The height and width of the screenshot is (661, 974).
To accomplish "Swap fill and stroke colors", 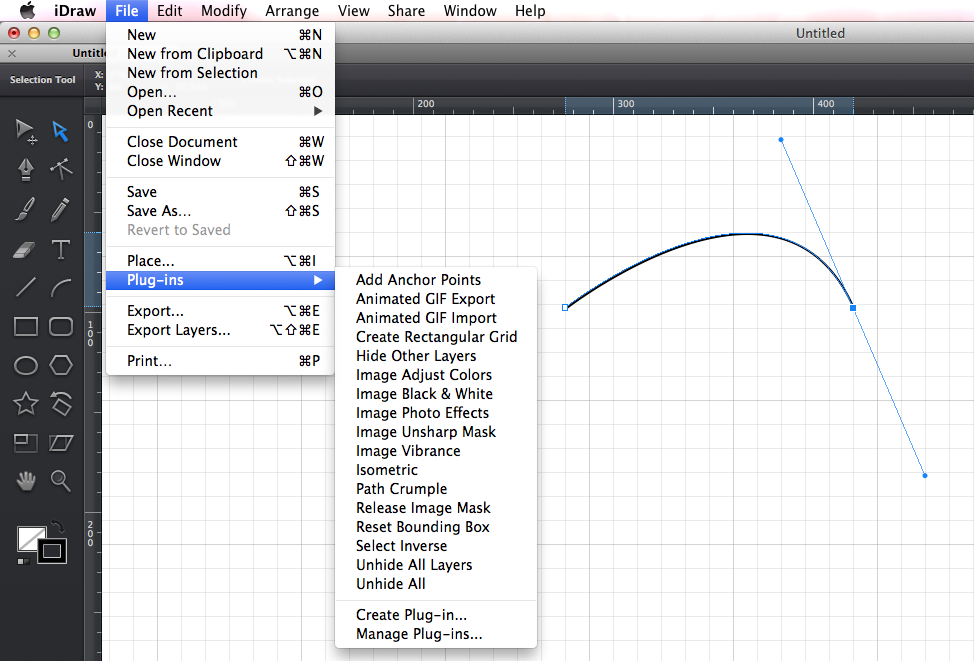I will 57,527.
